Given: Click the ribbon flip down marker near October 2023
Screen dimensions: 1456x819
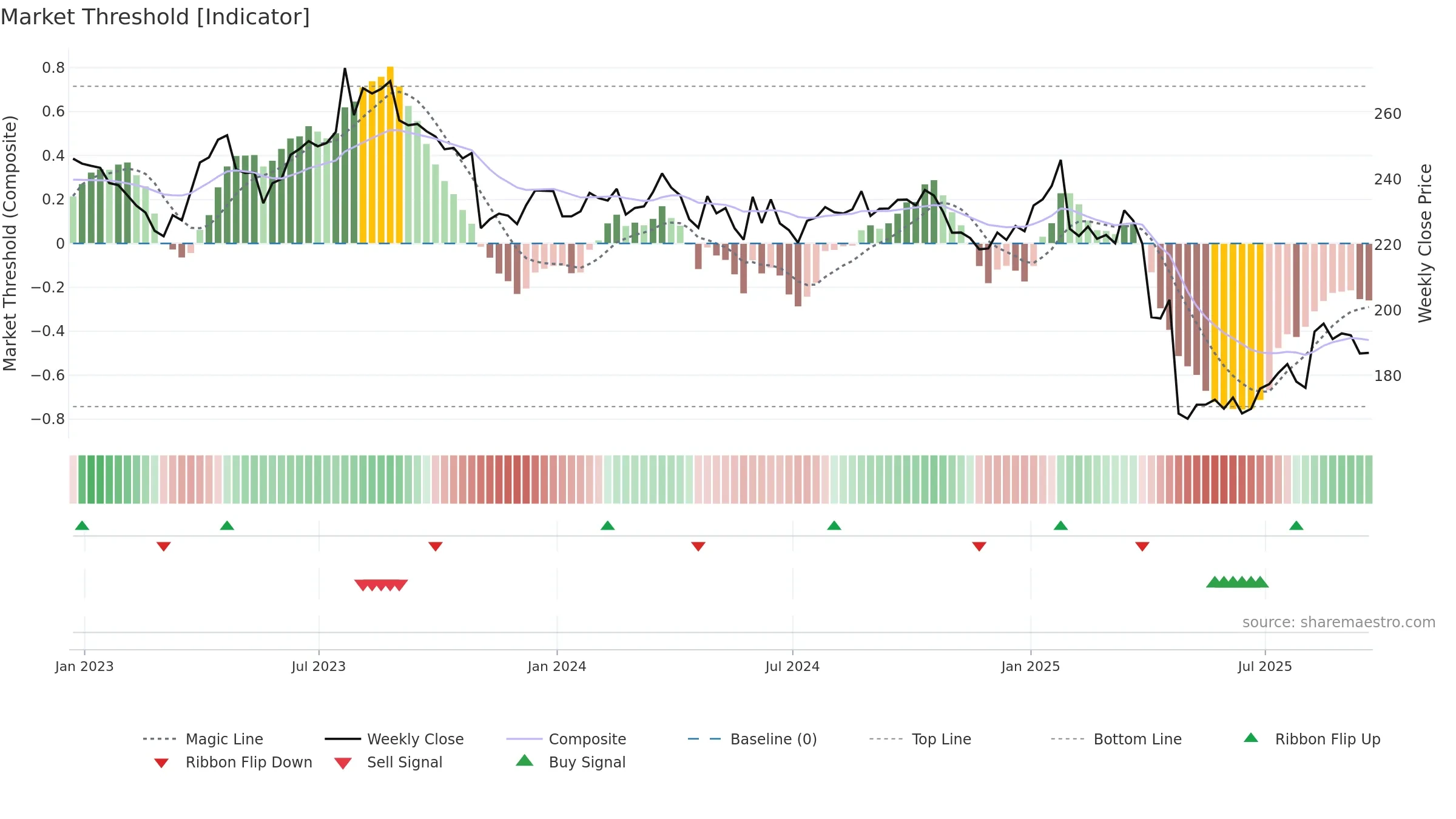Looking at the screenshot, I should click(436, 547).
